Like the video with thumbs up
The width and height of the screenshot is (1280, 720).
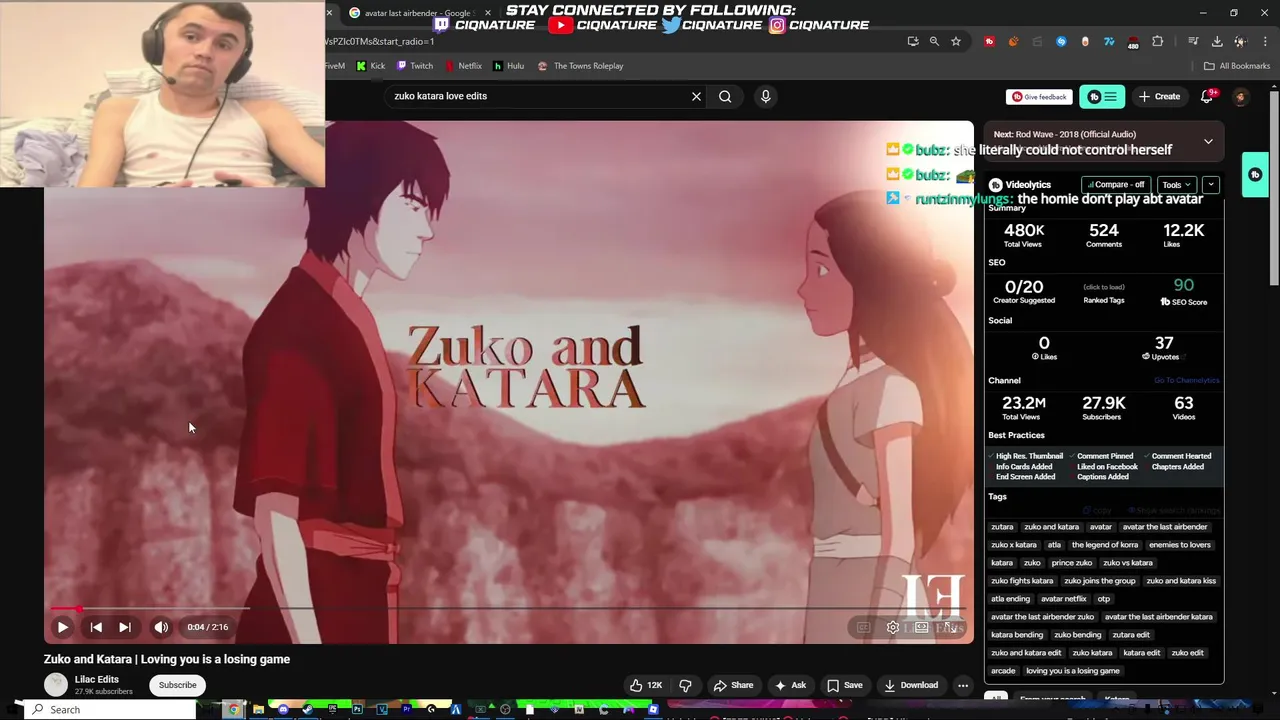pos(645,685)
